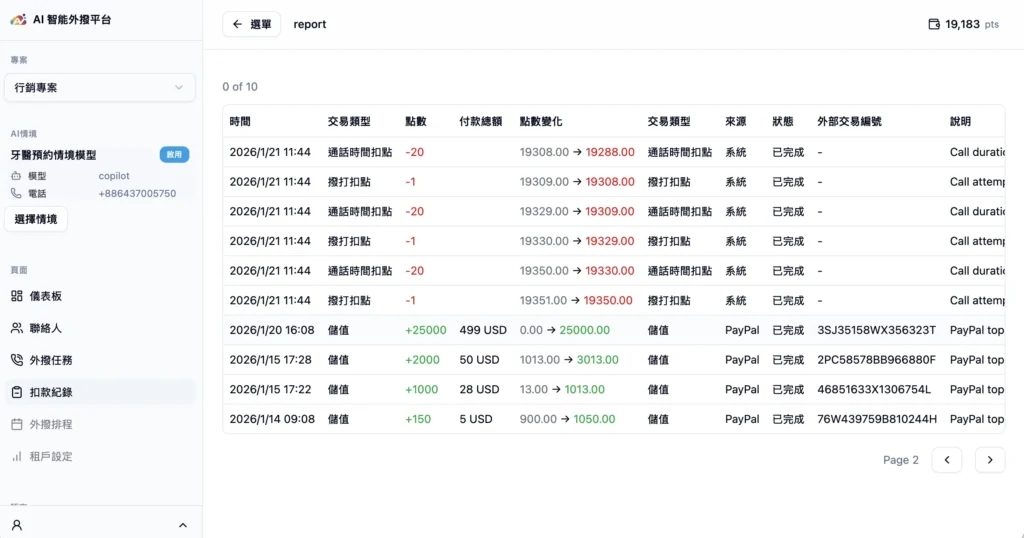Click the 2026/1/15 17:22 time cell
Image resolution: width=1024 pixels, height=538 pixels.
click(270, 390)
